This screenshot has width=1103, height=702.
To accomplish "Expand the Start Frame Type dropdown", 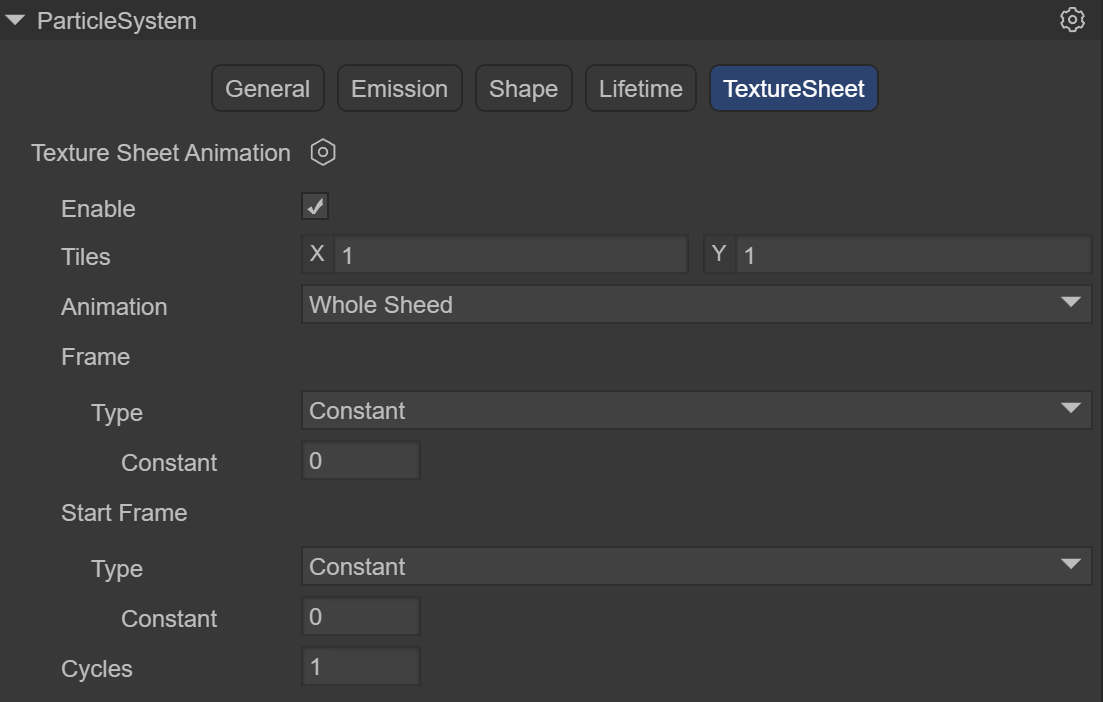I will pyautogui.click(x=696, y=566).
